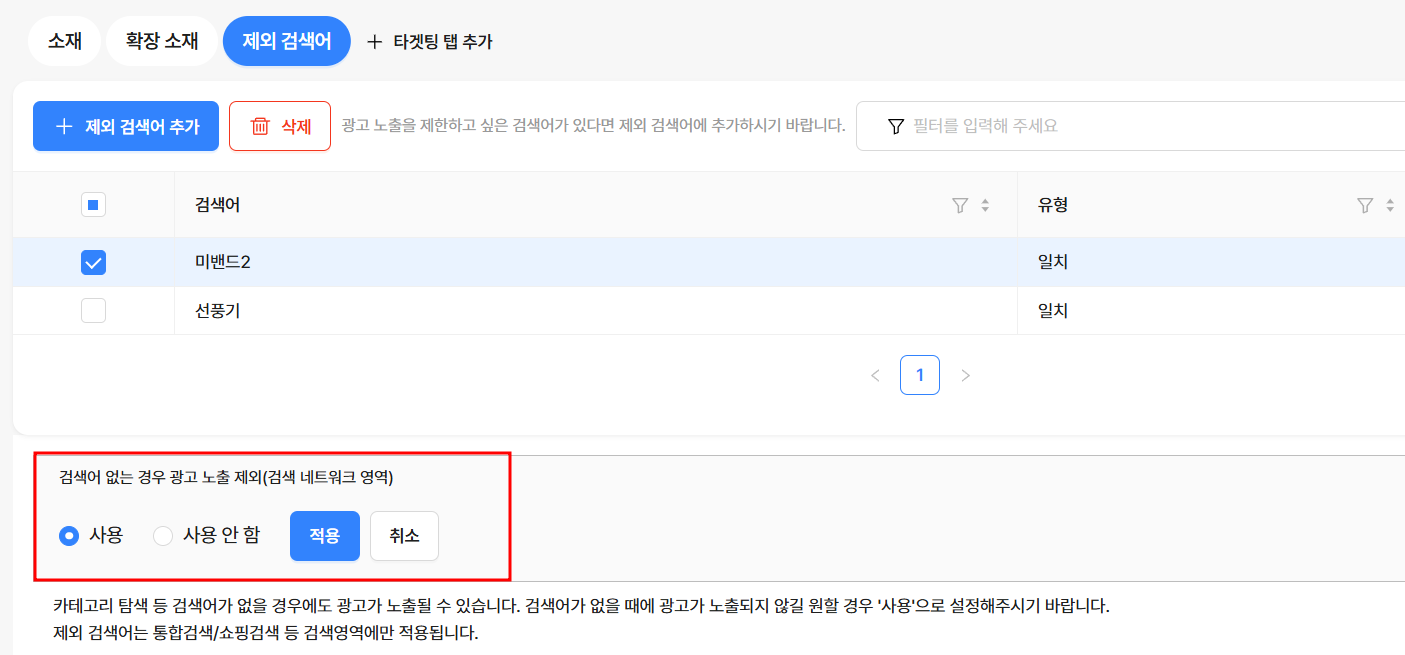Select the 사용 안 함 radio option
The width and height of the screenshot is (1405, 655).
163,536
